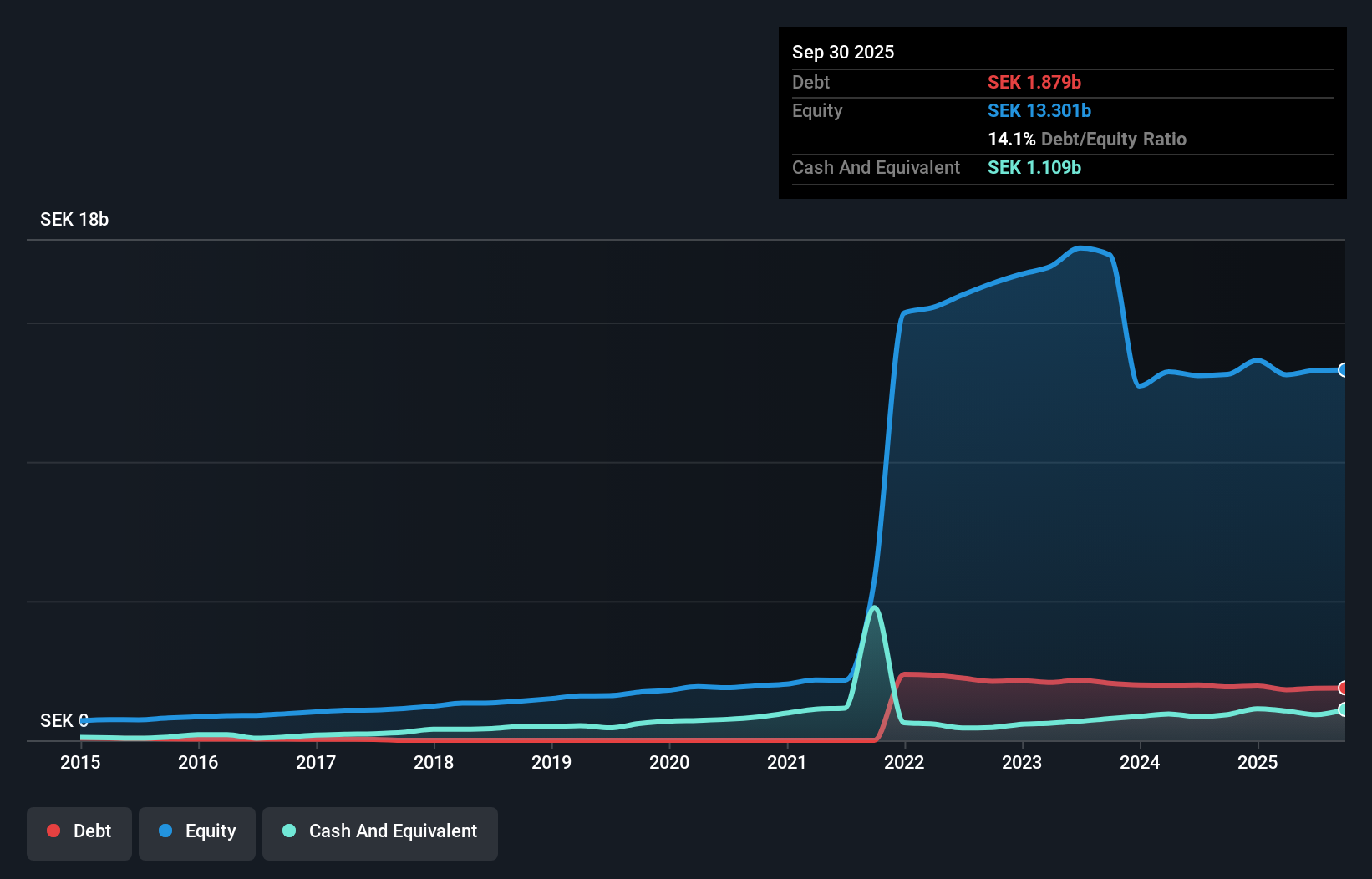
Task: Click the blue Equity legend dot icon
Action: click(166, 831)
